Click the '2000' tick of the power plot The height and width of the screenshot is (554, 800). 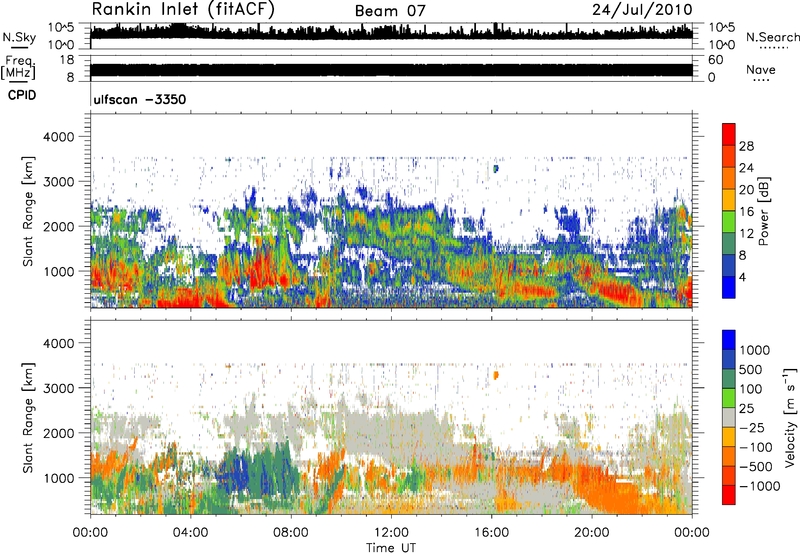[x=59, y=226]
